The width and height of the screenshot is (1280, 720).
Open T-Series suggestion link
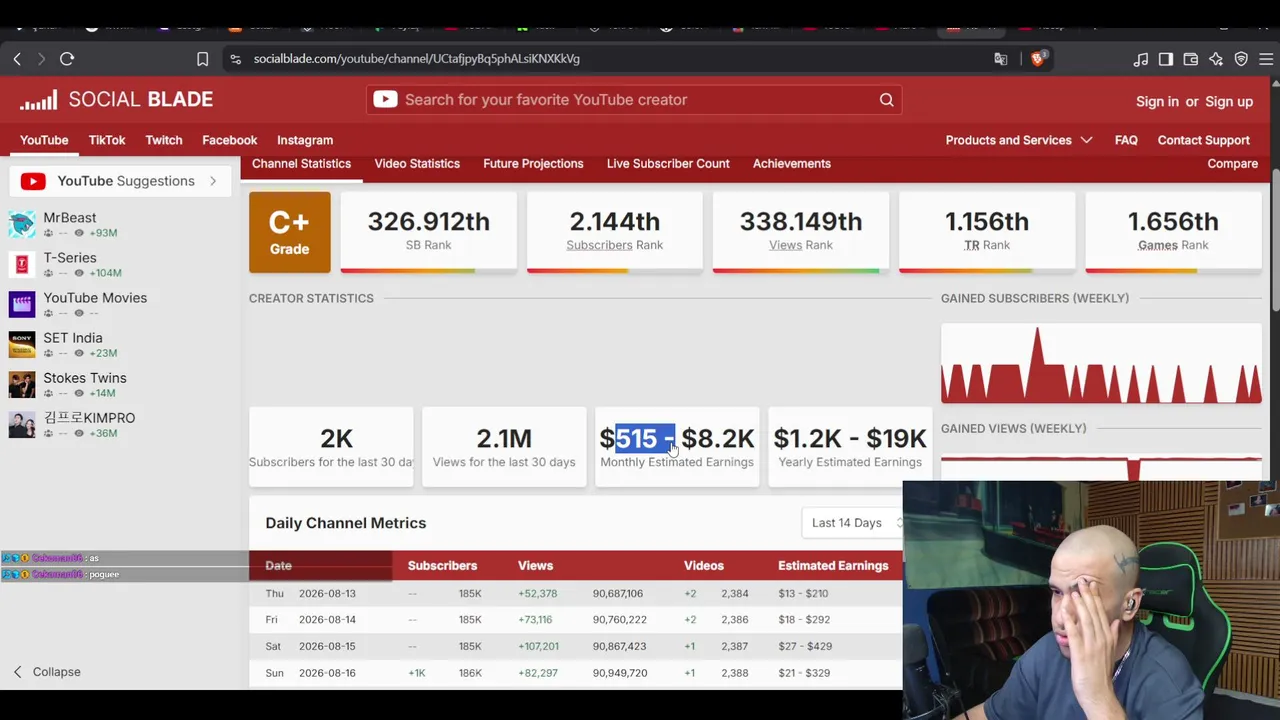pyautogui.click(x=70, y=257)
